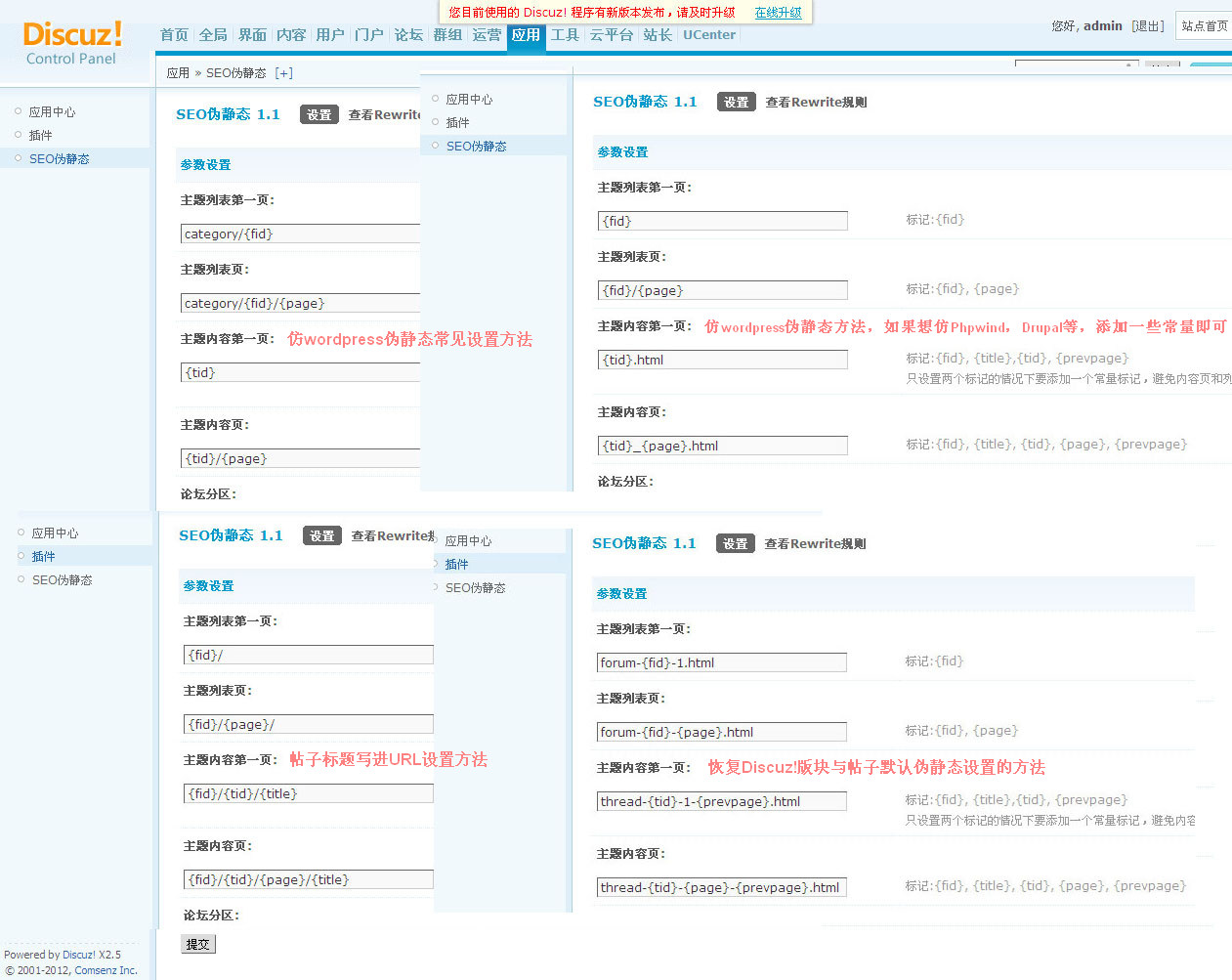Go to the 云平台 section
The width and height of the screenshot is (1232, 980).
tap(612, 35)
